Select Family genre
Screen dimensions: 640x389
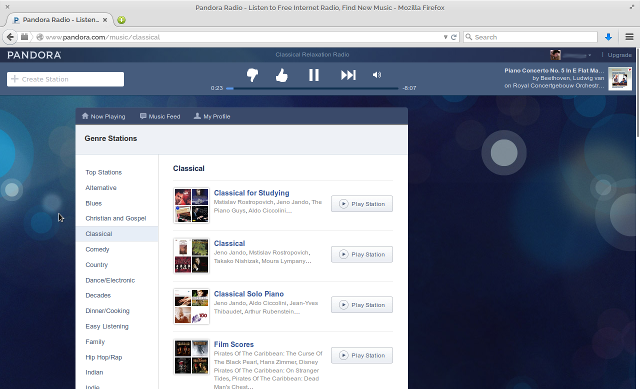click(95, 342)
